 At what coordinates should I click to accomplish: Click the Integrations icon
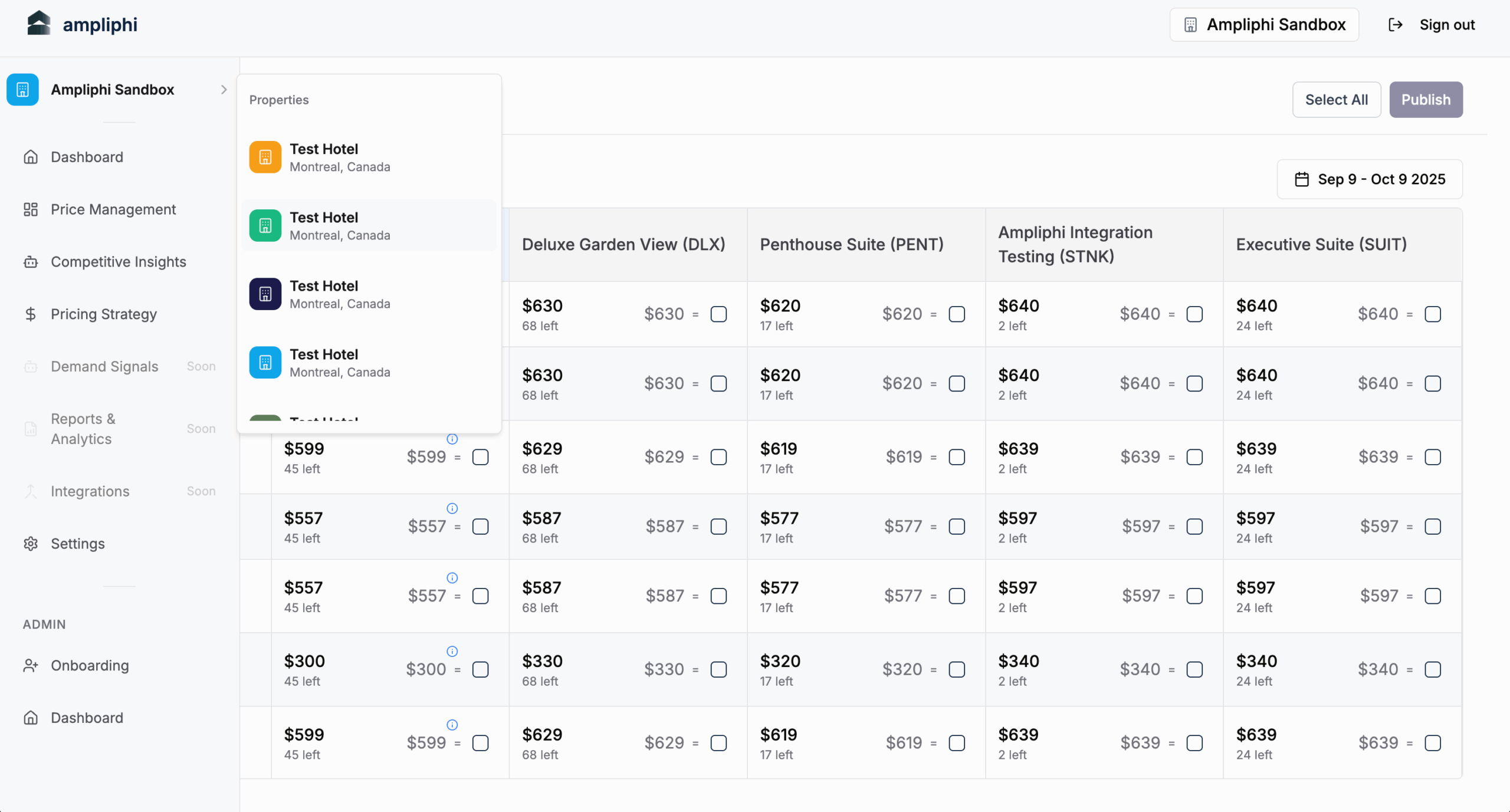point(31,491)
